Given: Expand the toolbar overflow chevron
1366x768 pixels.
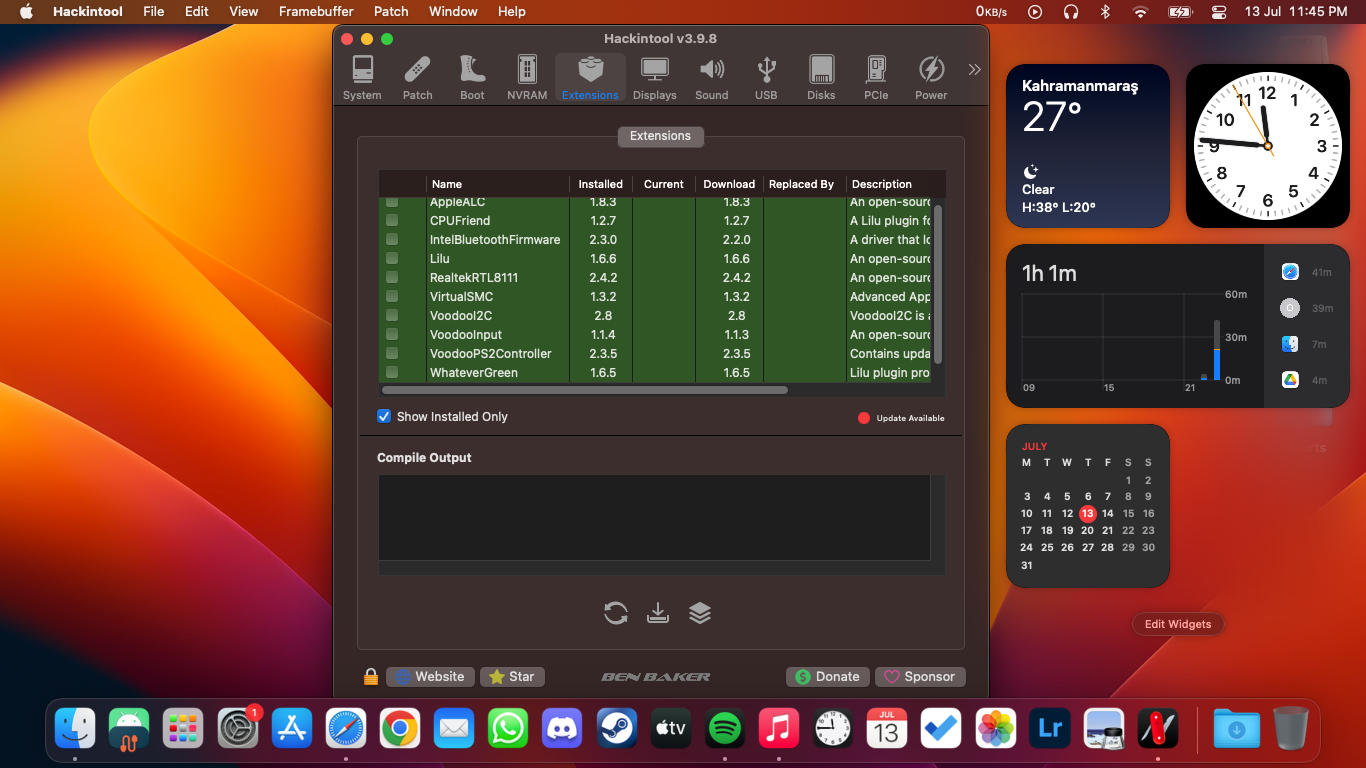Looking at the screenshot, I should (x=974, y=70).
